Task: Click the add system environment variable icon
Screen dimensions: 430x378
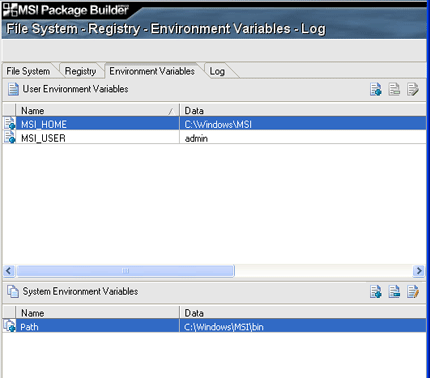Action: tap(376, 292)
